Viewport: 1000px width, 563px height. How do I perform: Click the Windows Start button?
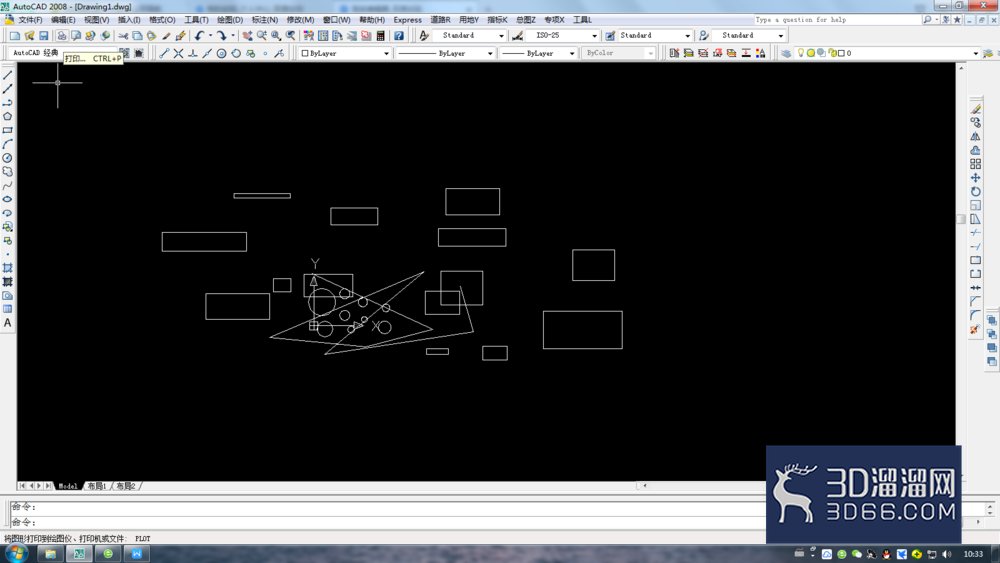click(15, 553)
